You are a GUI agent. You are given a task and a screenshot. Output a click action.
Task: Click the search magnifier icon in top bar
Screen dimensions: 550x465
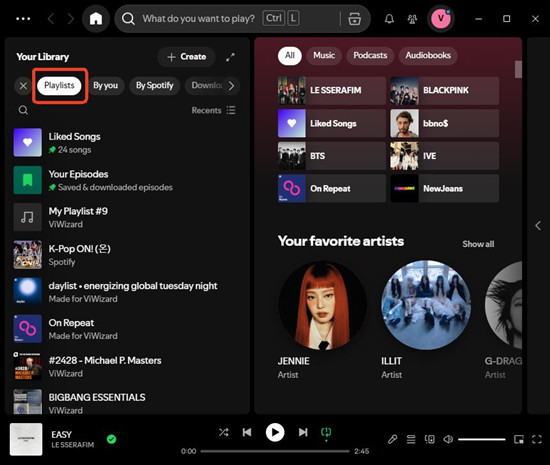pos(128,19)
